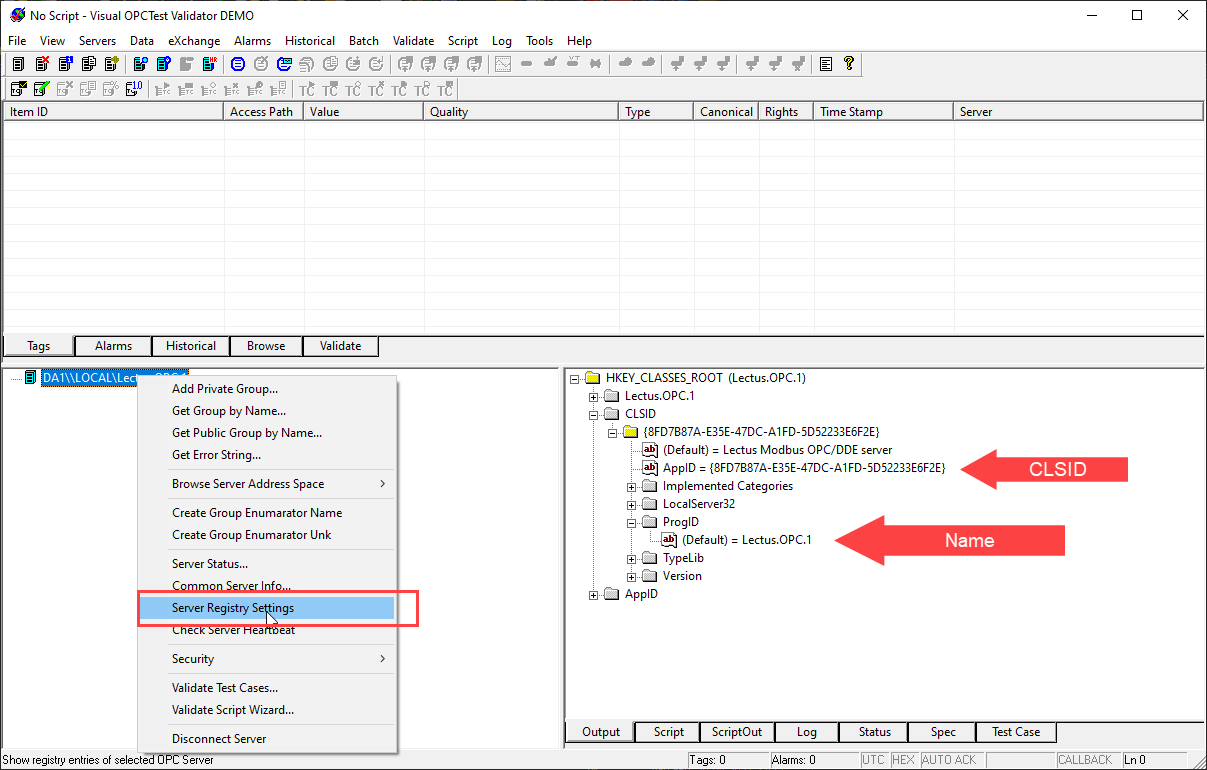Collapse the HKEY_CLASSES_ROOT tree node
This screenshot has height=770, width=1207.
(575, 378)
